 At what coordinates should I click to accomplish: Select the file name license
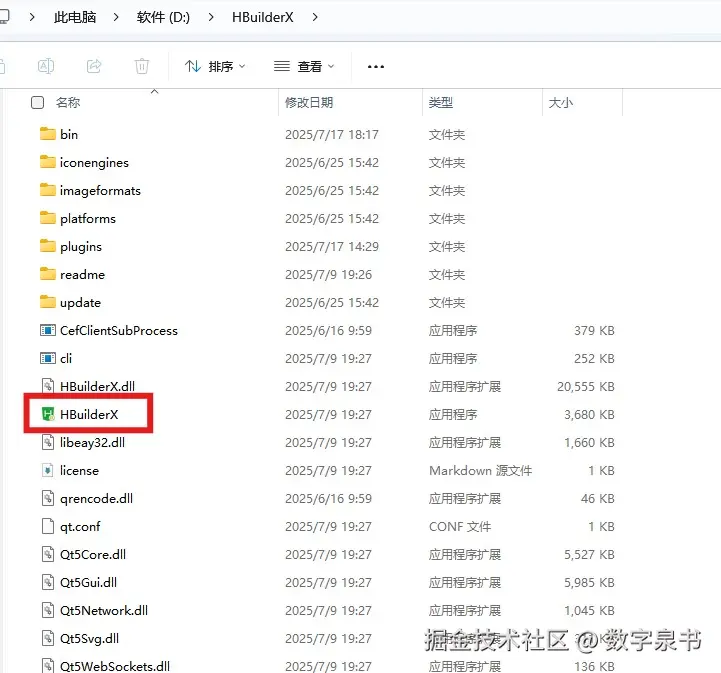(80, 471)
